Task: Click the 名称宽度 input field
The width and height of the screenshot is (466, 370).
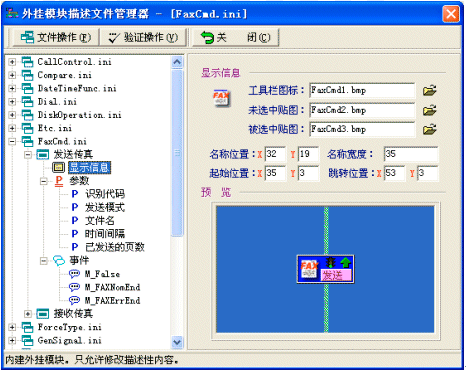Action: pos(411,154)
